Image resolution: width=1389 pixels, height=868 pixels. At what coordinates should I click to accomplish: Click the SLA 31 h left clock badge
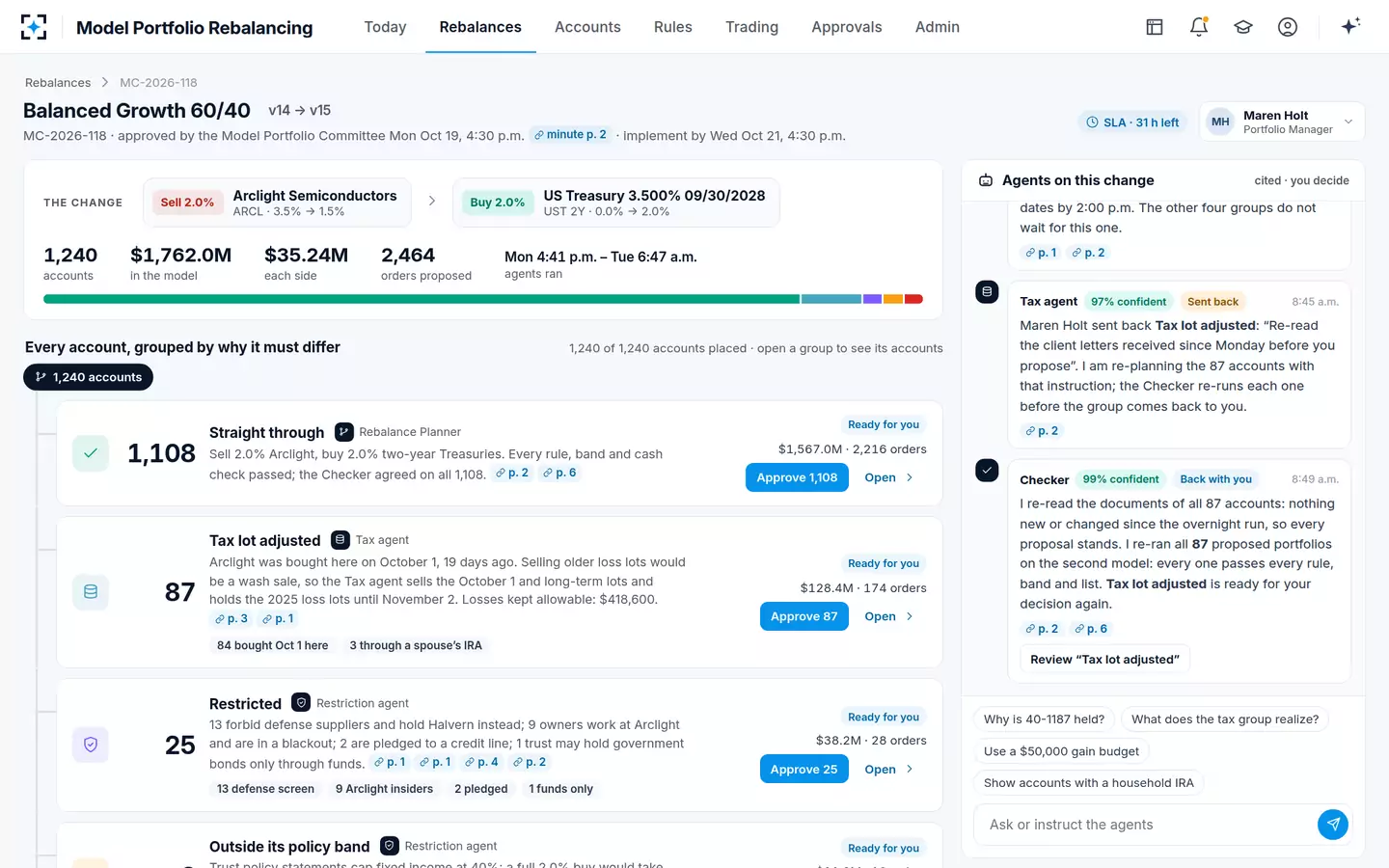pyautogui.click(x=1132, y=122)
